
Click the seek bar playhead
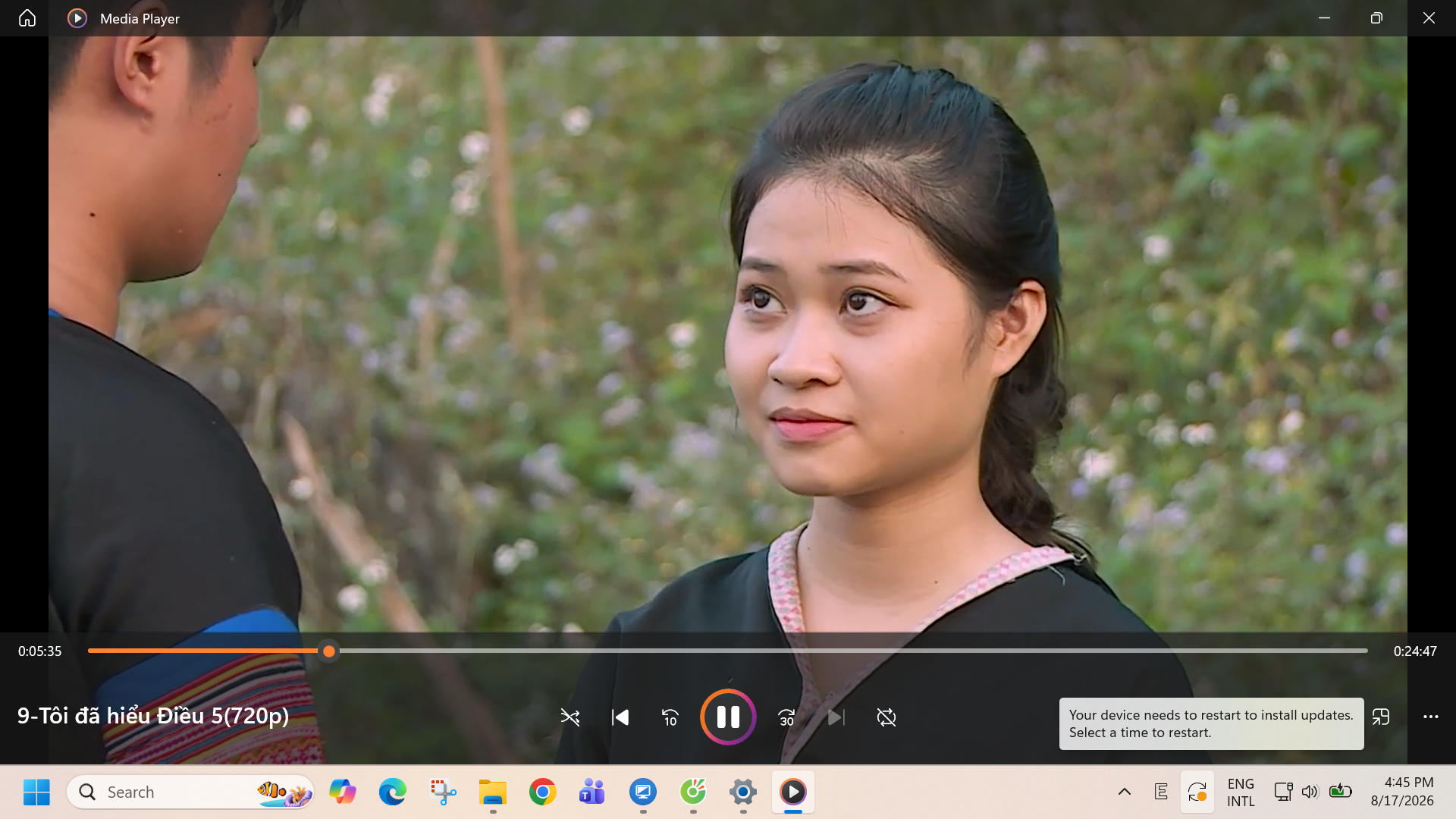pos(328,651)
